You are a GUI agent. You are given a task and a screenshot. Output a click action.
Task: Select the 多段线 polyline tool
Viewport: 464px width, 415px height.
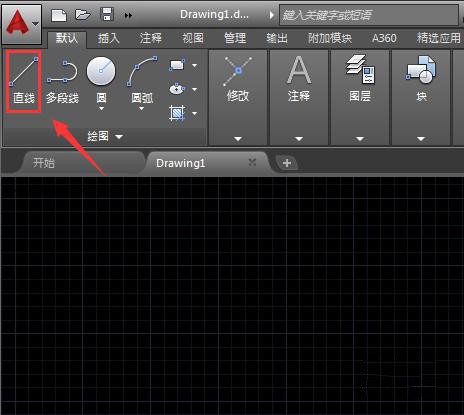point(62,81)
